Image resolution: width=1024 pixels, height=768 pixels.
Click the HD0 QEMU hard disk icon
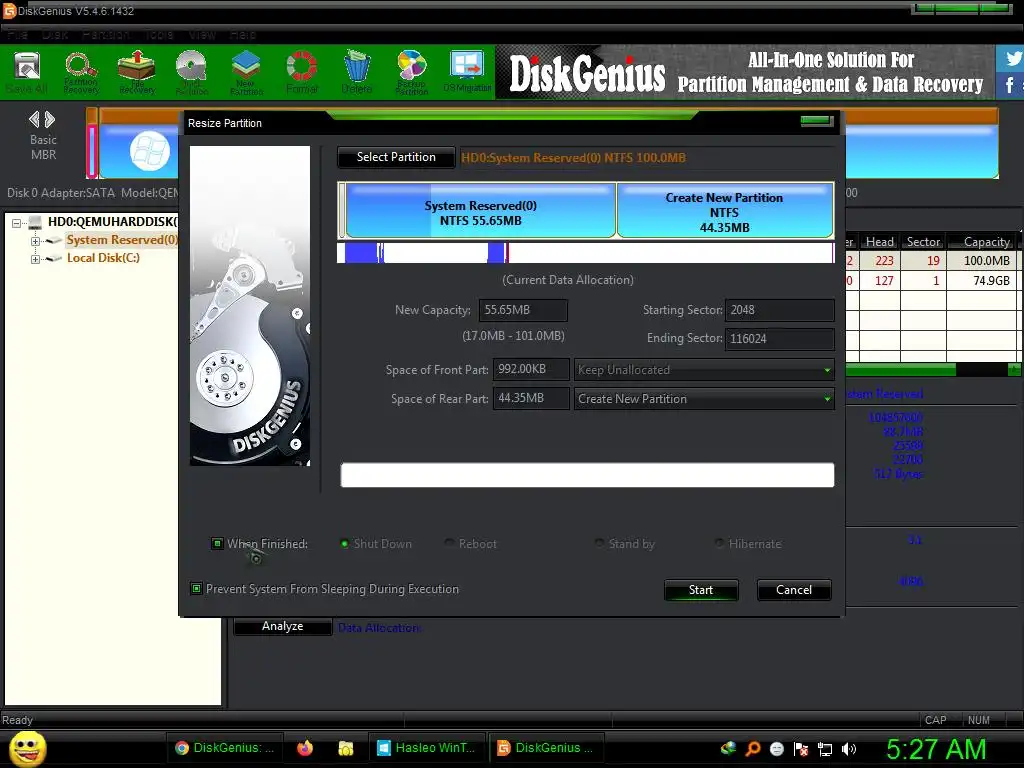(x=35, y=222)
